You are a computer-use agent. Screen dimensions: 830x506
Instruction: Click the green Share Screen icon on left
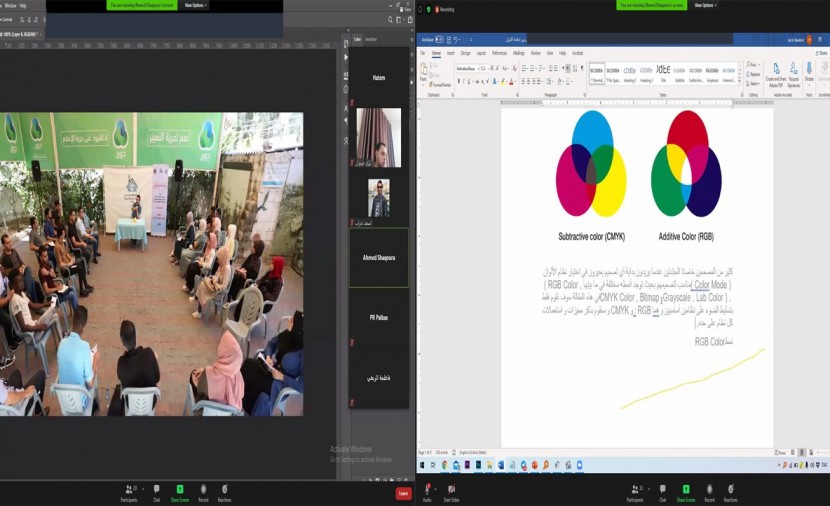point(180,491)
